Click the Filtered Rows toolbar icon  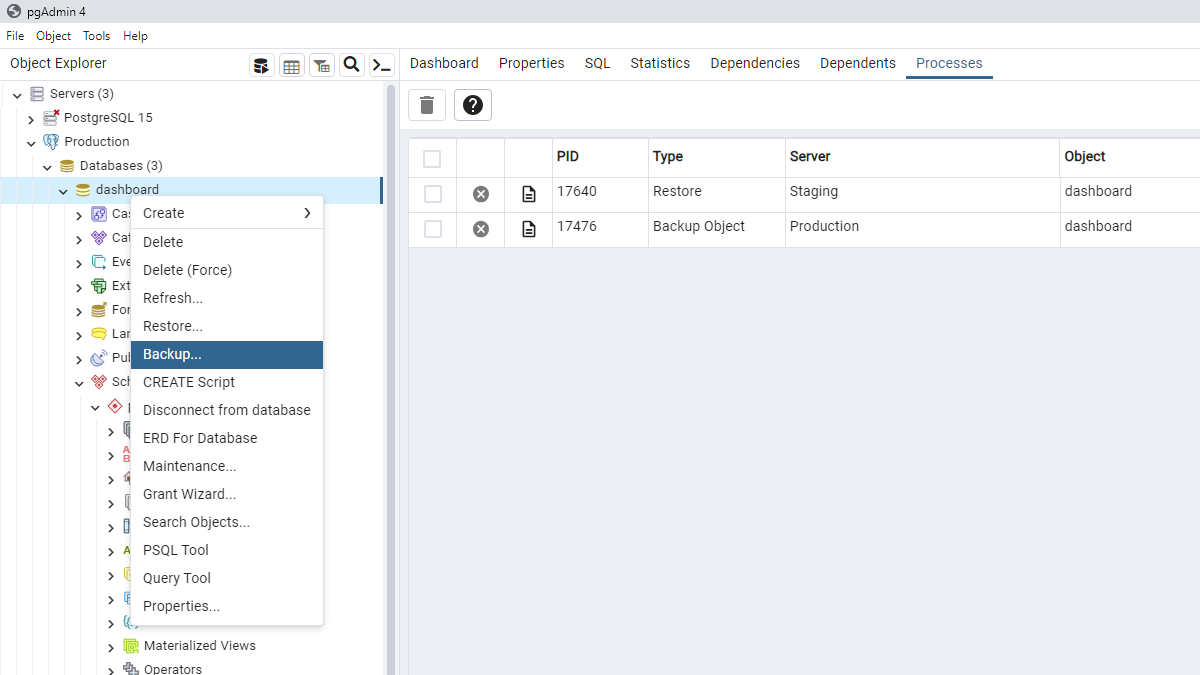click(322, 66)
